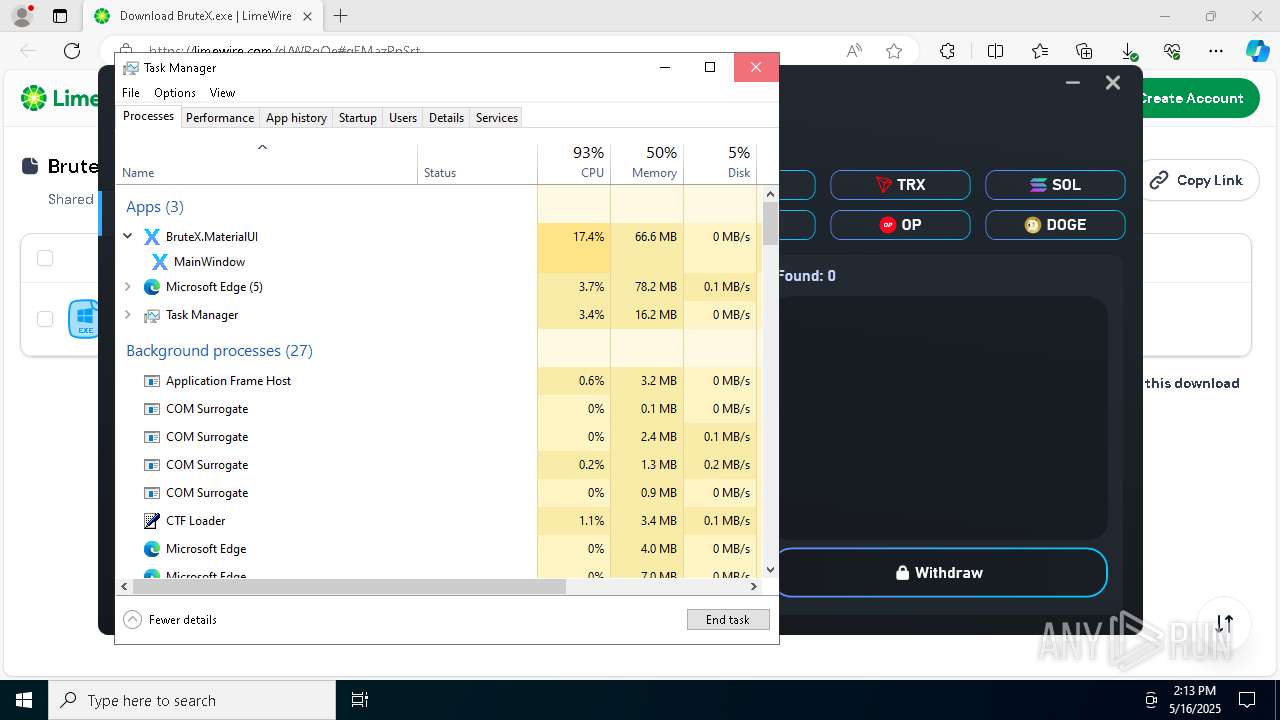1280x720 pixels.
Task: Open the Windows Start menu
Action: point(24,700)
